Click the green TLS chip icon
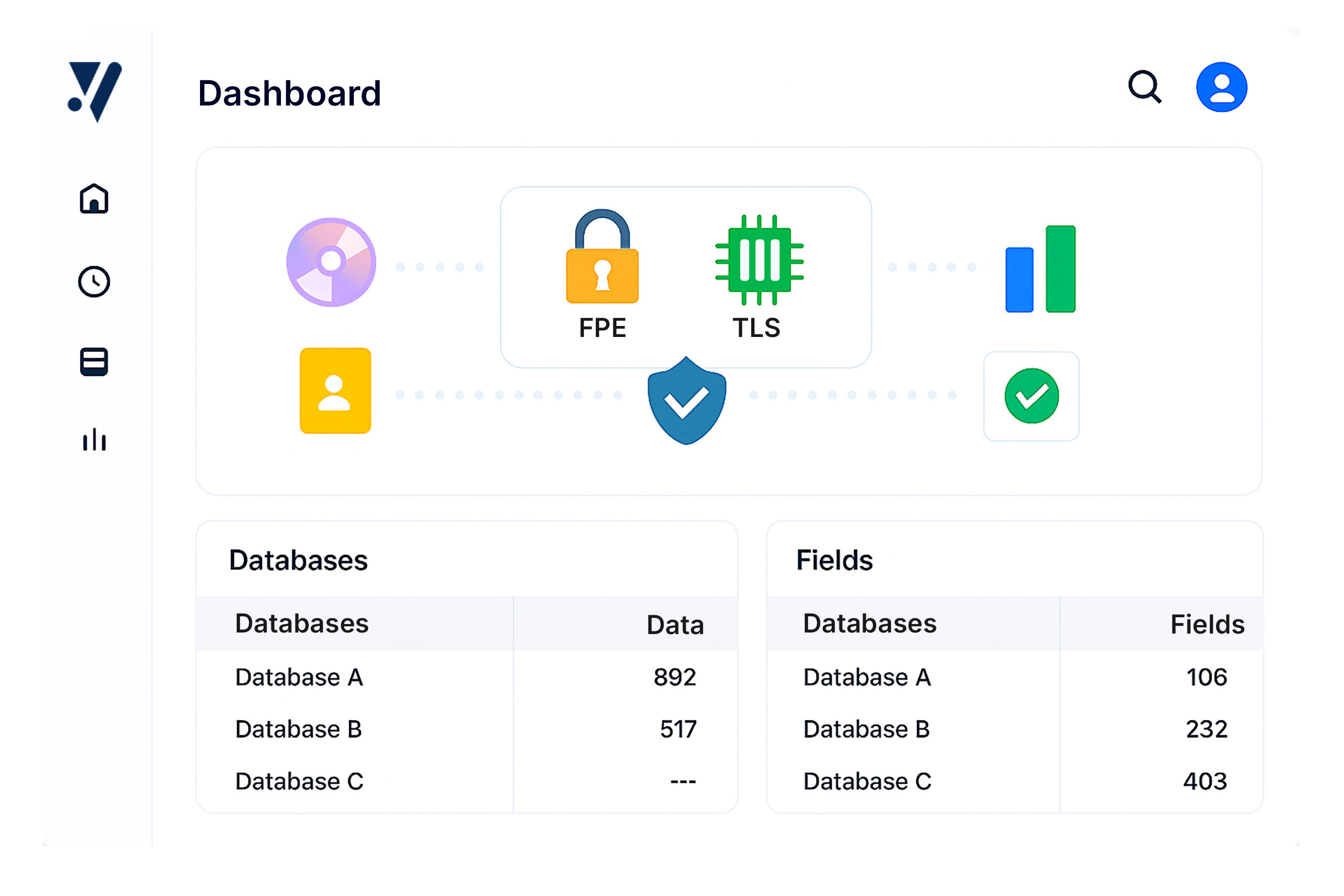Image resolution: width=1344 pixels, height=896 pixels. click(760, 260)
